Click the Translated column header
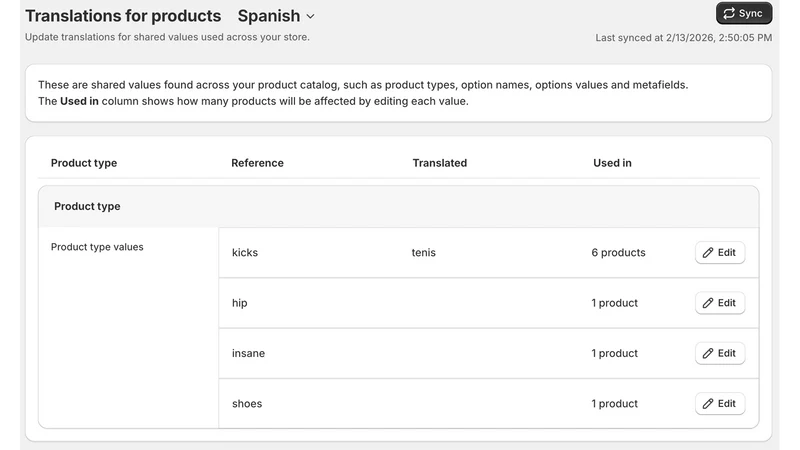This screenshot has width=800, height=450. (440, 163)
